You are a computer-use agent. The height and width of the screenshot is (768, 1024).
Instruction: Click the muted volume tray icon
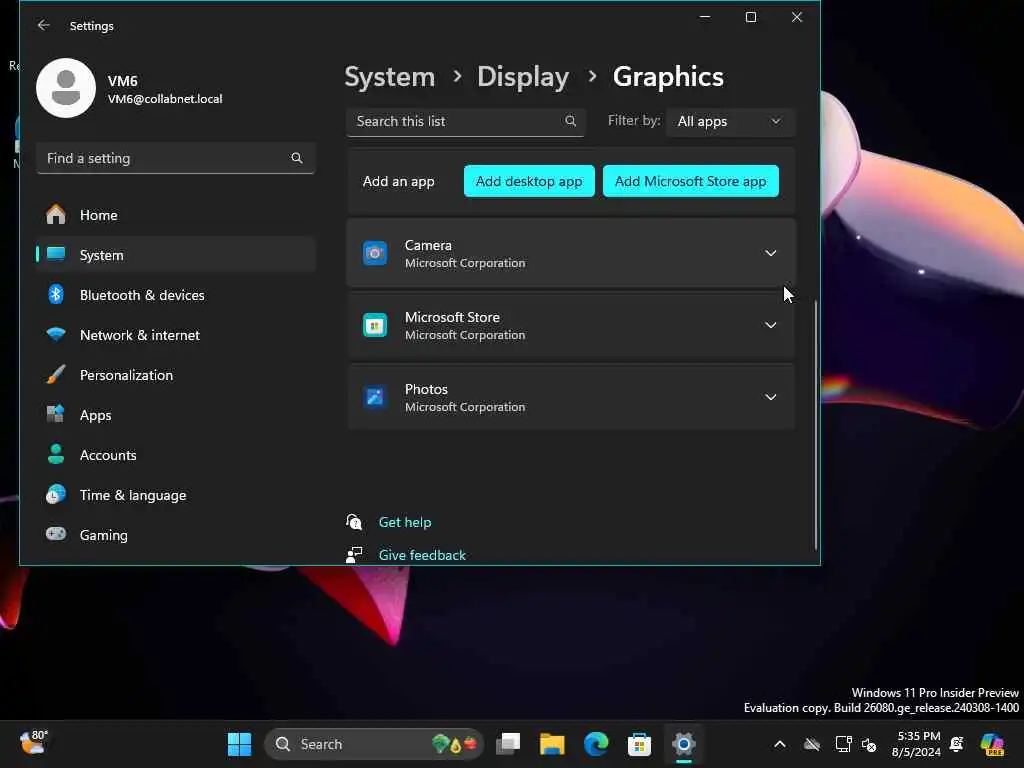869,744
